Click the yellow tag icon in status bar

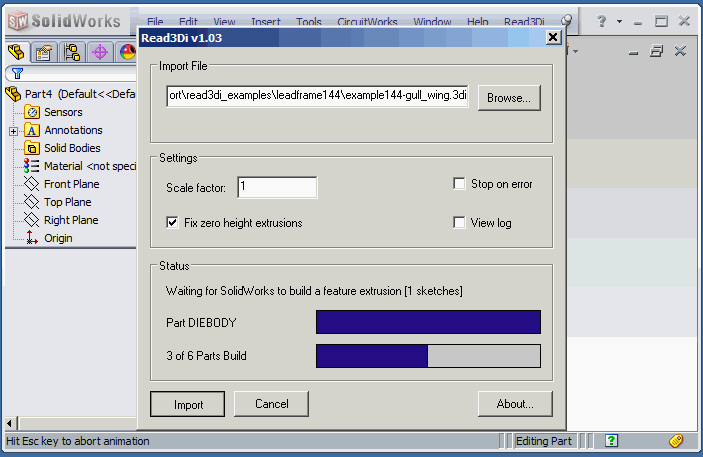676,441
